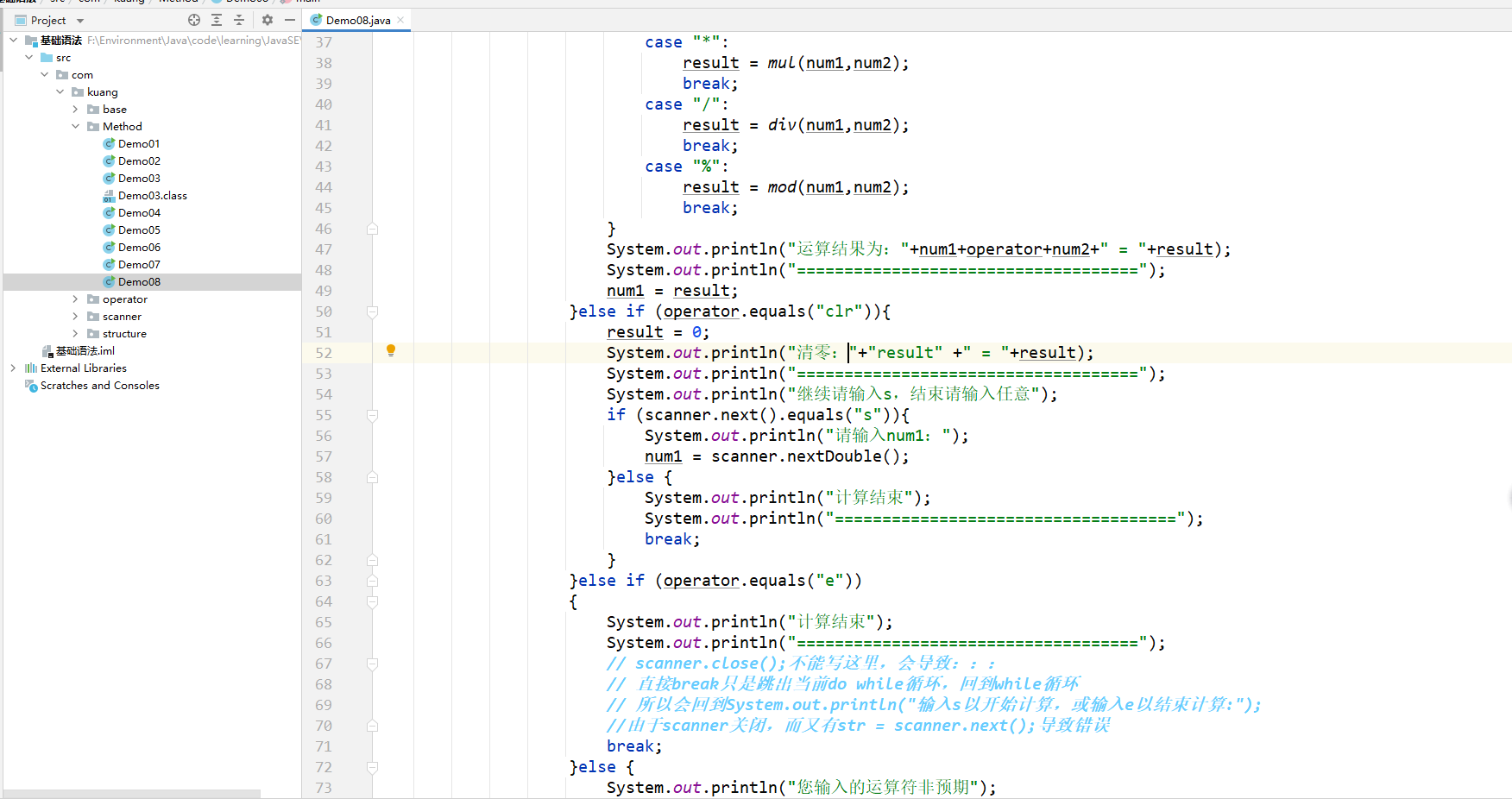
Task: Hide the Project tool window
Action: tap(290, 20)
